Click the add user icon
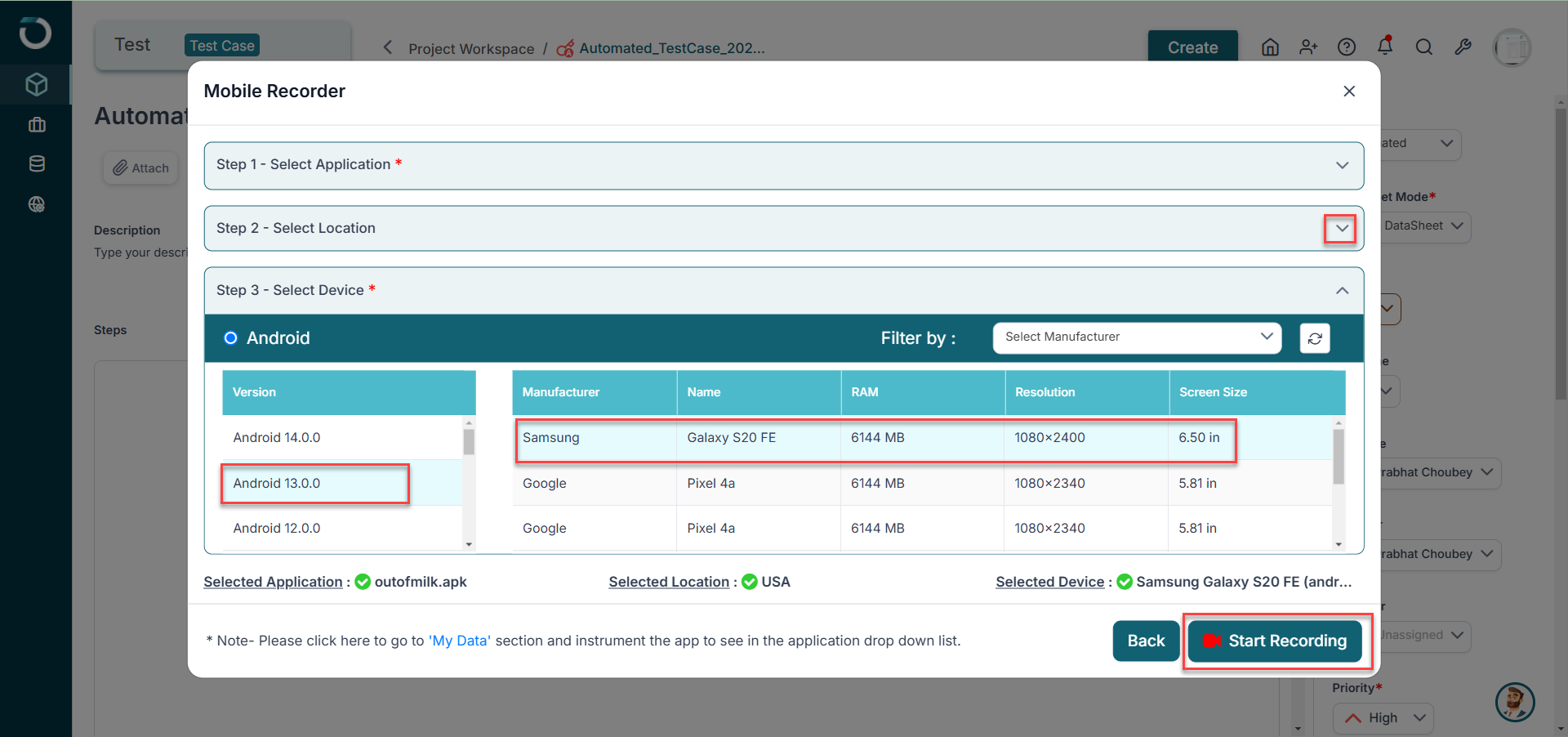 point(1308,47)
